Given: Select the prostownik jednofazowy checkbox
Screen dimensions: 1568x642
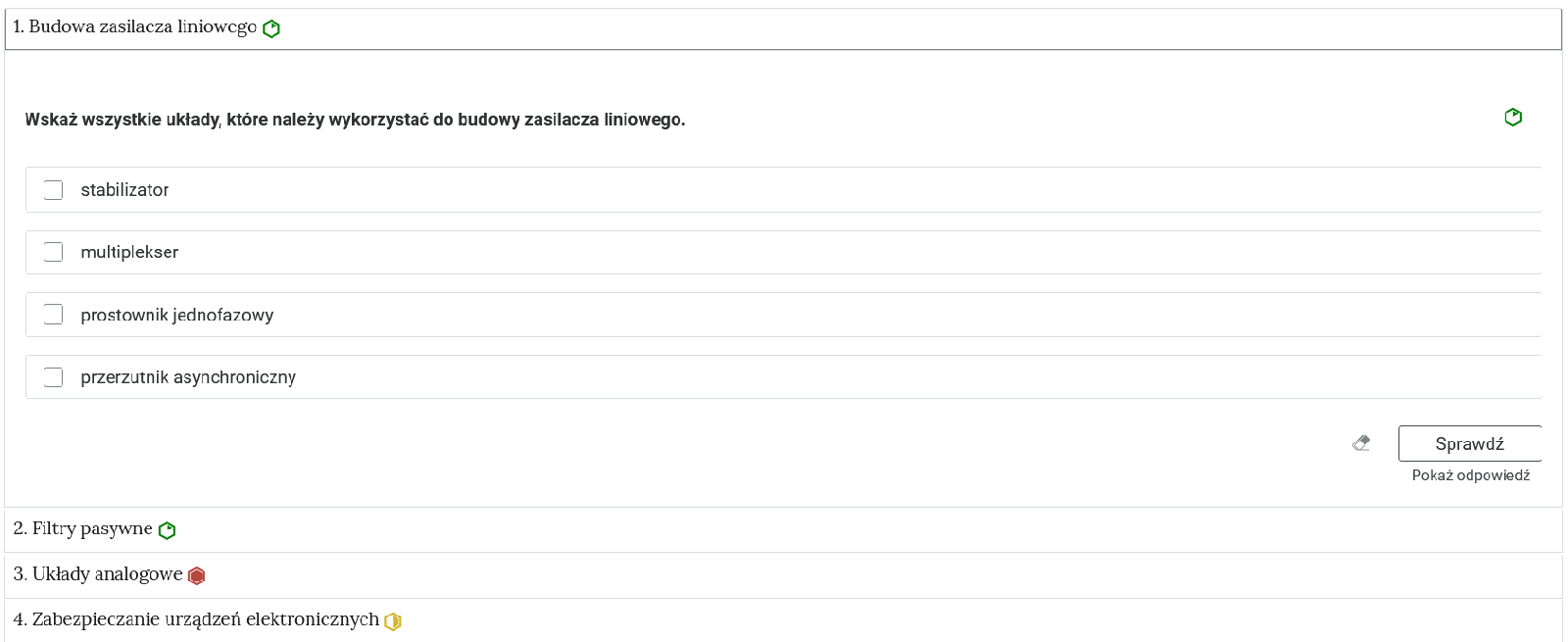Looking at the screenshot, I should pyautogui.click(x=53, y=315).
